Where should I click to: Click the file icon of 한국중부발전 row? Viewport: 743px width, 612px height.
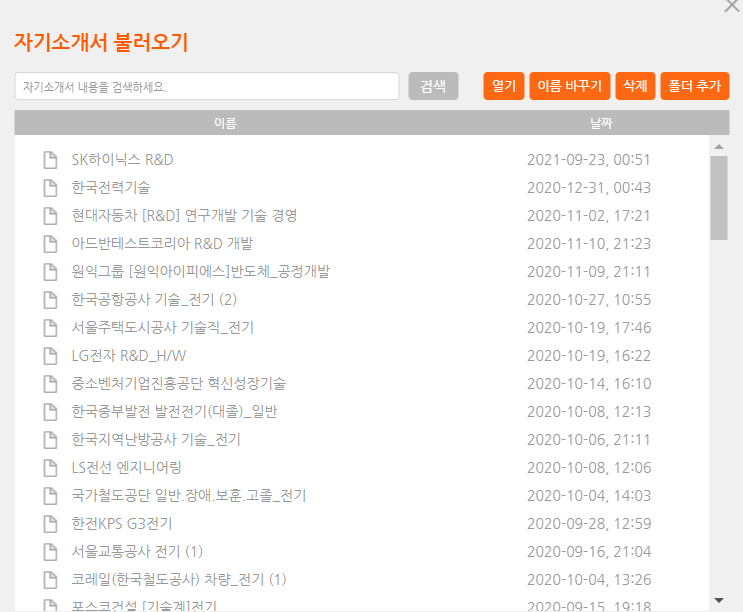click(x=50, y=412)
